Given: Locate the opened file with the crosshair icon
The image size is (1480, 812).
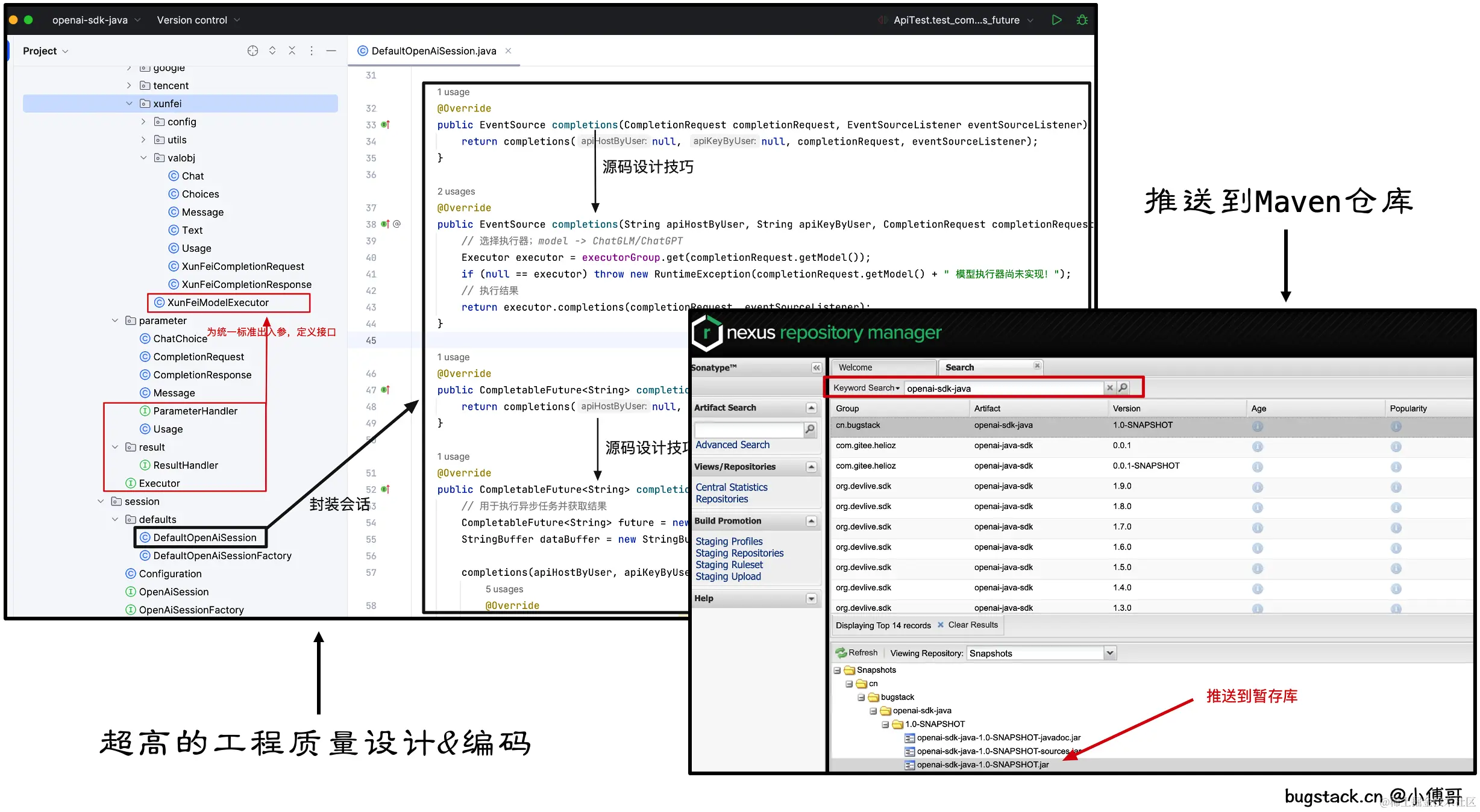Looking at the screenshot, I should (x=252, y=51).
